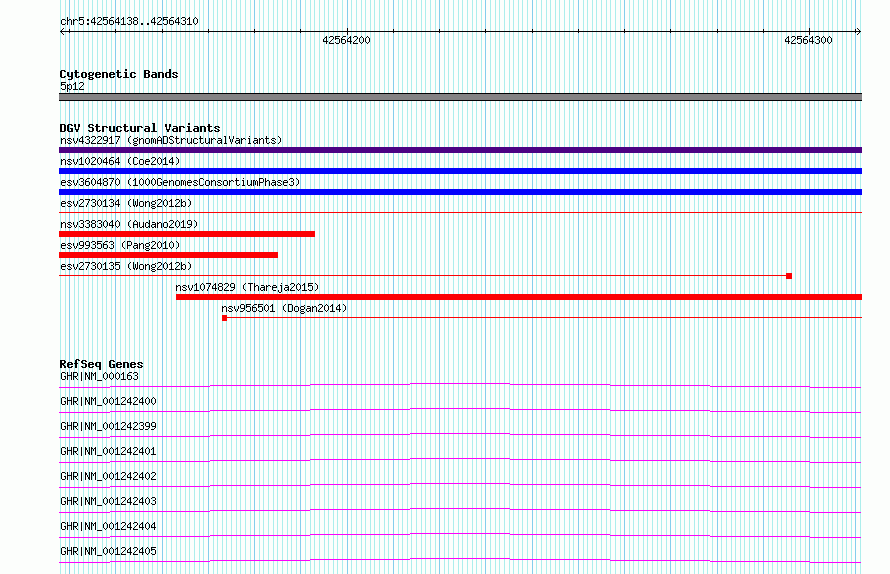
Task: Open the GHR|NM_001242403 transcript label
Action: point(108,501)
